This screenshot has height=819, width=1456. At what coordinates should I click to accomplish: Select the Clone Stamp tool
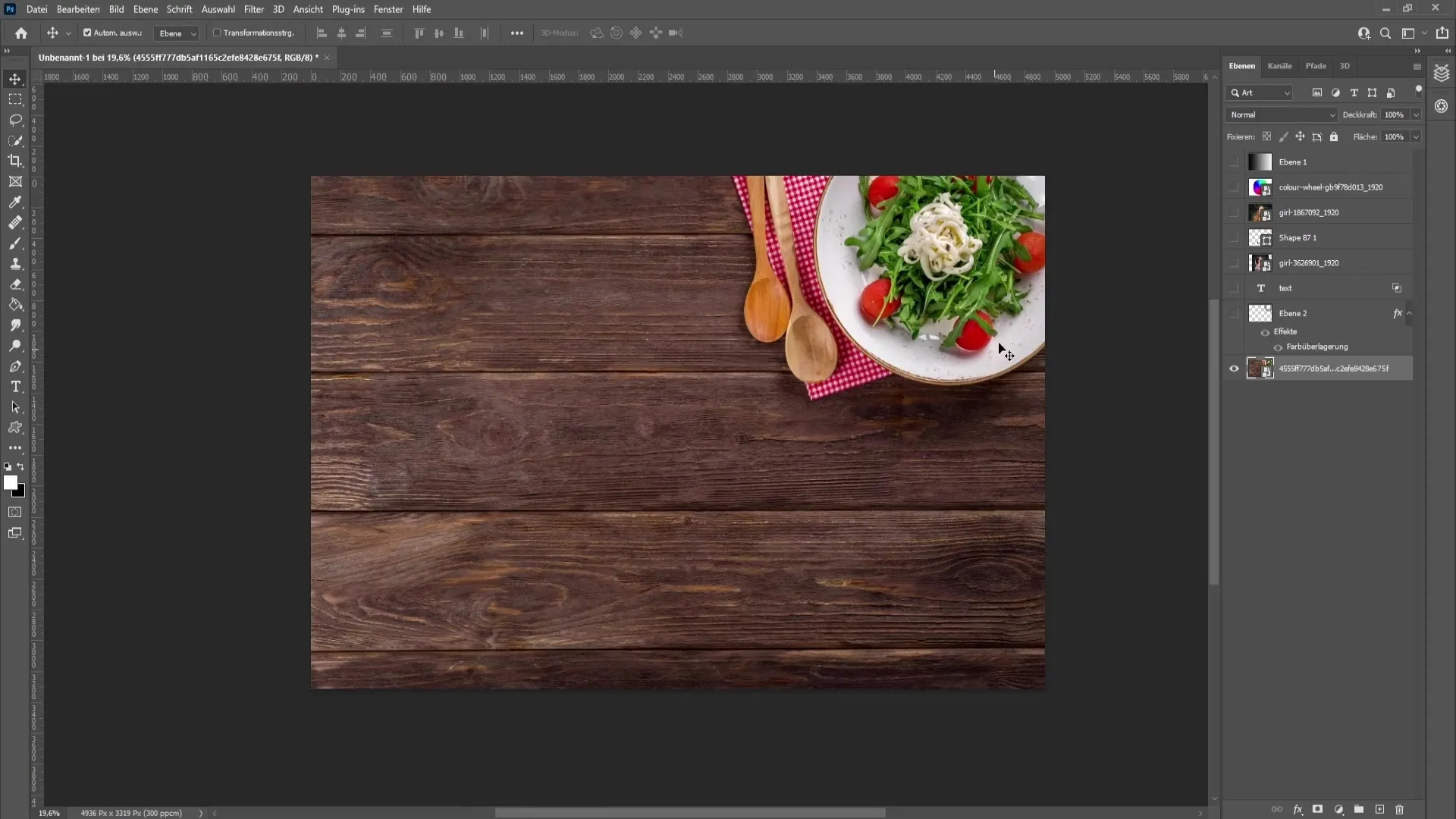[15, 264]
